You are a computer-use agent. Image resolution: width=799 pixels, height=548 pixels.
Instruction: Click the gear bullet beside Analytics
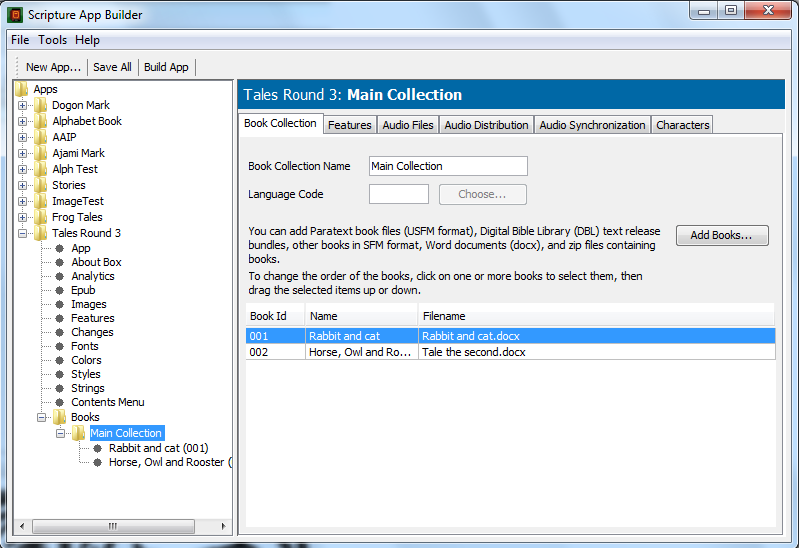(60, 276)
